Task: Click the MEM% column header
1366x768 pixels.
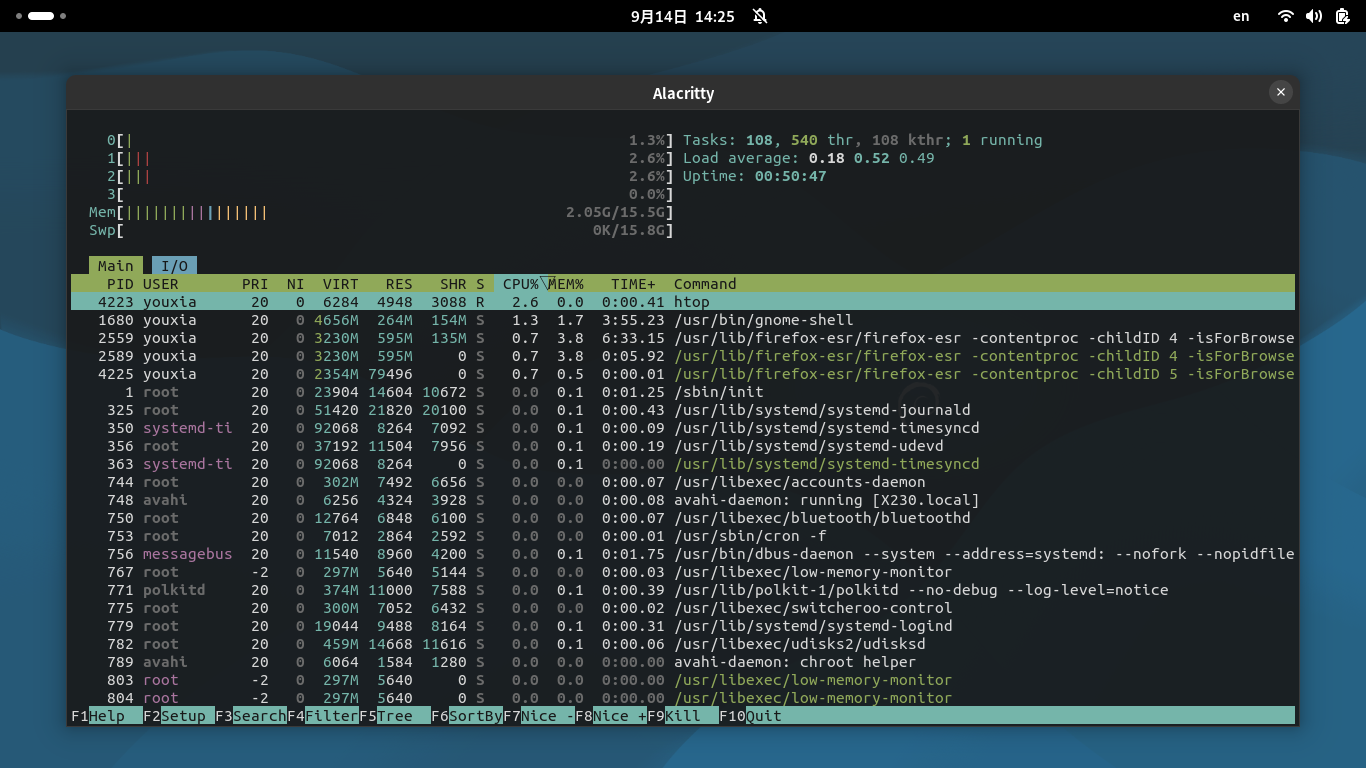Action: point(566,284)
